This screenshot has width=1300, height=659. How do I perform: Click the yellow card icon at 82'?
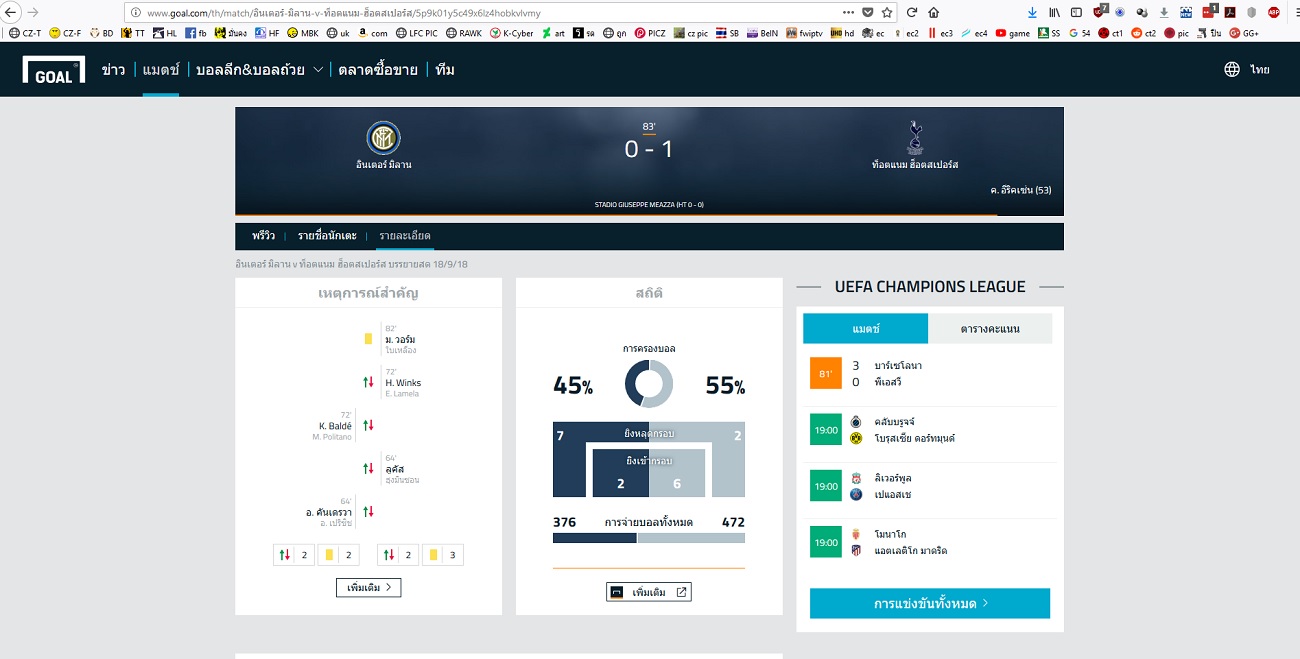coord(368,339)
